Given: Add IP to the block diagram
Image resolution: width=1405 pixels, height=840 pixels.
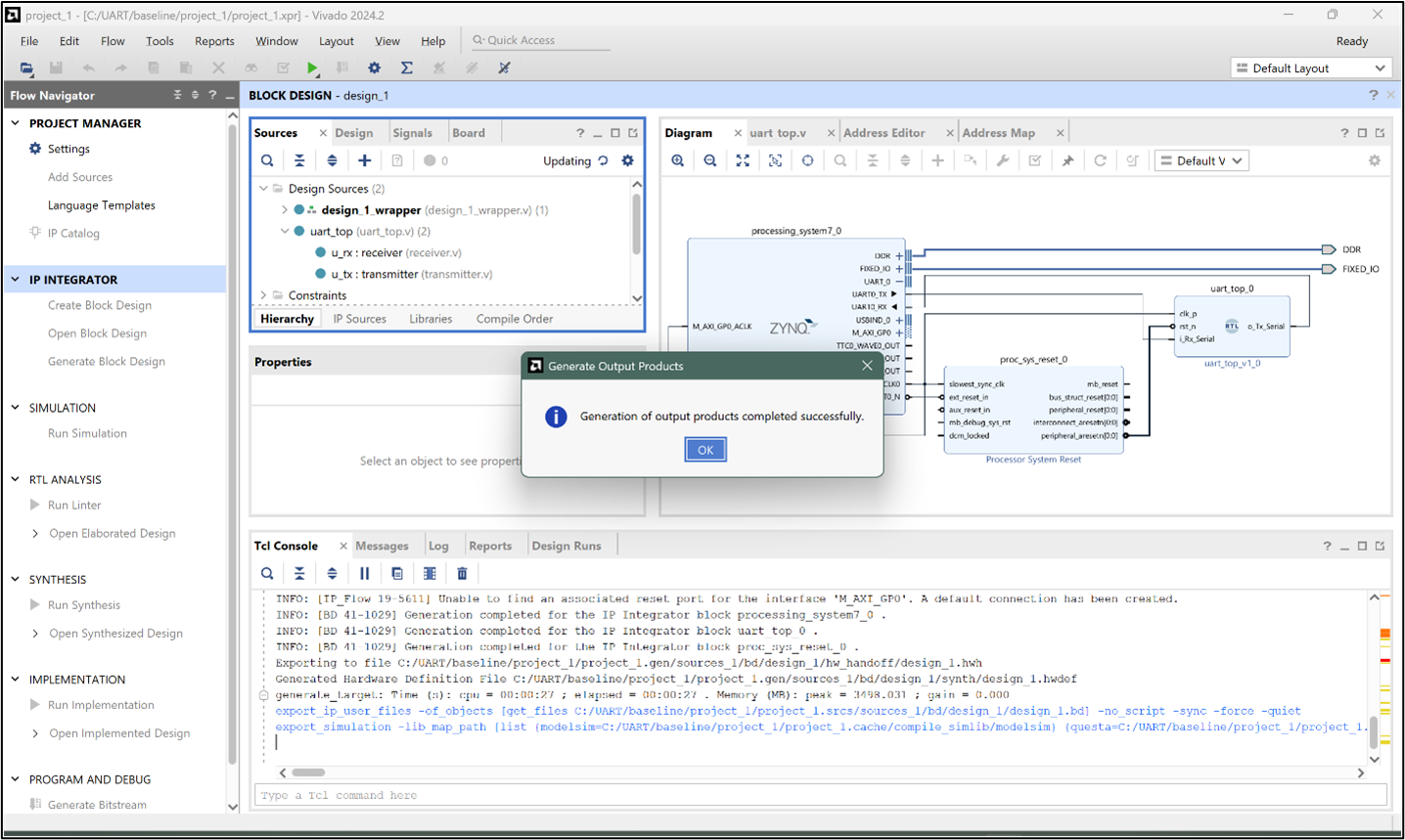Looking at the screenshot, I should [x=937, y=160].
